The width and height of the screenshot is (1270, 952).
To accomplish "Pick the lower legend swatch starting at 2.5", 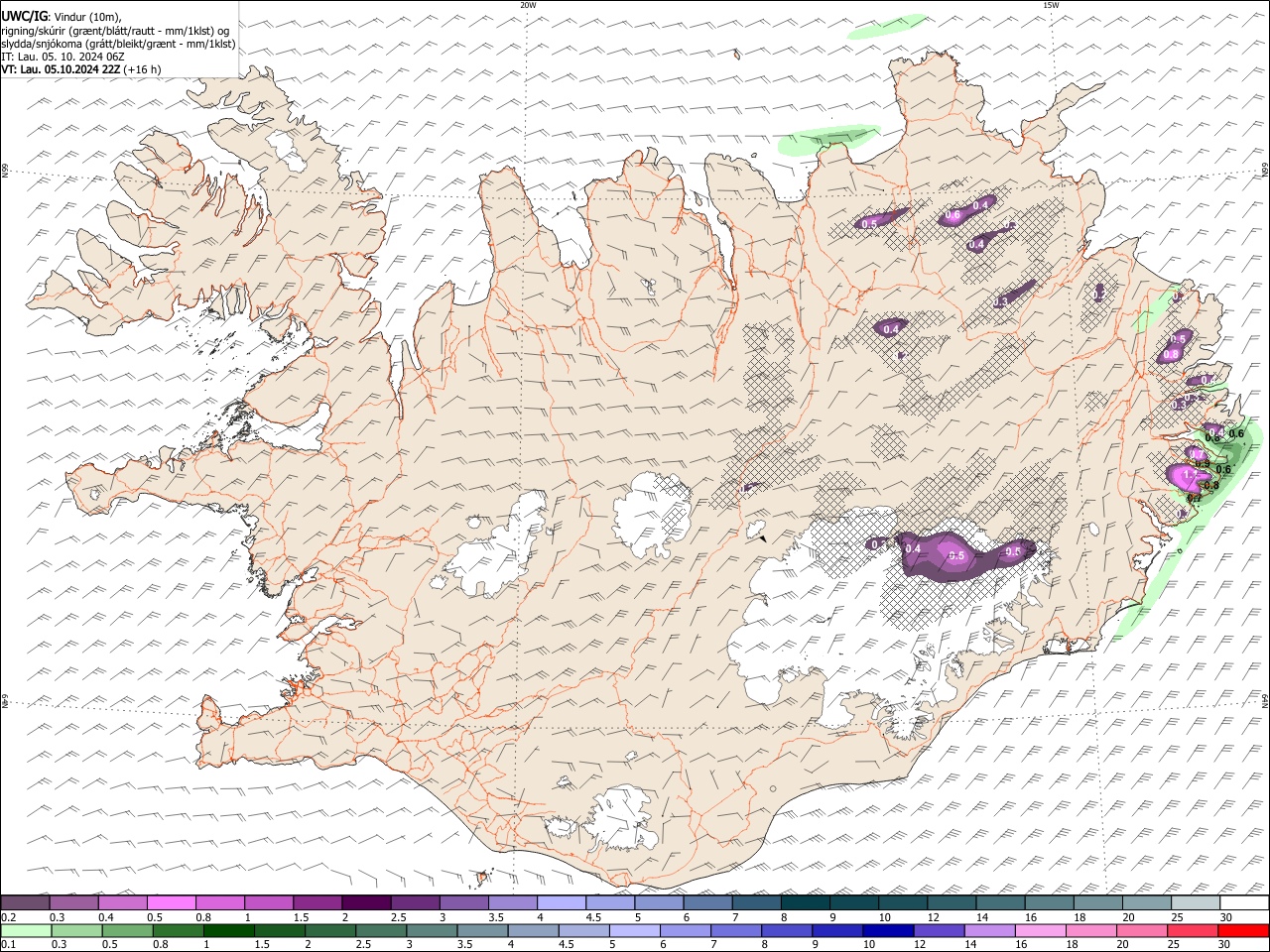I will (x=380, y=931).
